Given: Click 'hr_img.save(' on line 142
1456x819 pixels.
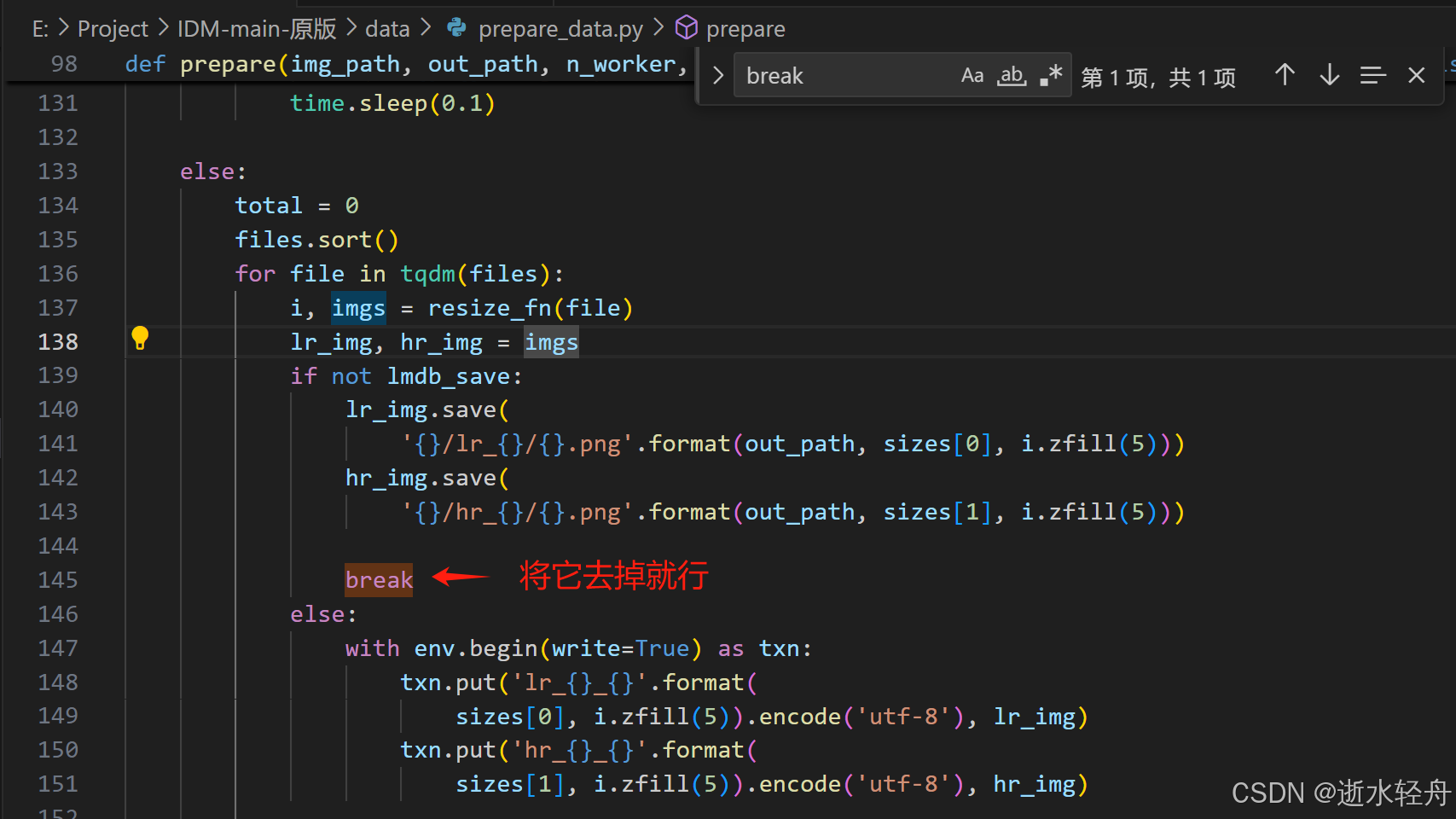Looking at the screenshot, I should pos(427,479).
